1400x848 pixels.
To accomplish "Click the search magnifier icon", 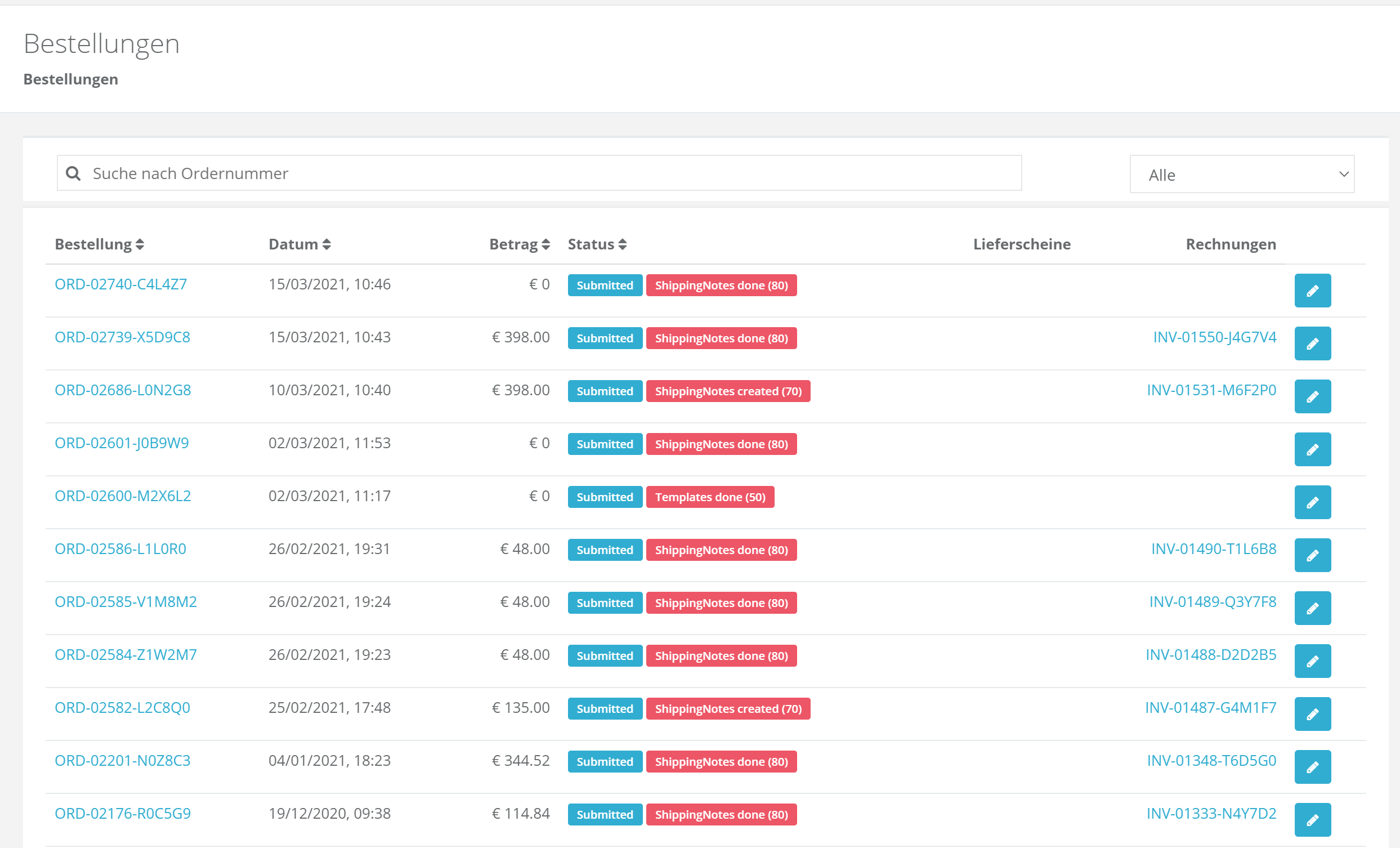I will click(73, 173).
